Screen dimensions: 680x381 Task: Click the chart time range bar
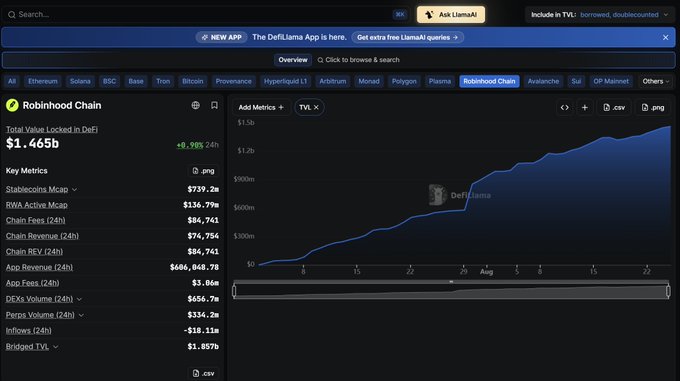(451, 291)
